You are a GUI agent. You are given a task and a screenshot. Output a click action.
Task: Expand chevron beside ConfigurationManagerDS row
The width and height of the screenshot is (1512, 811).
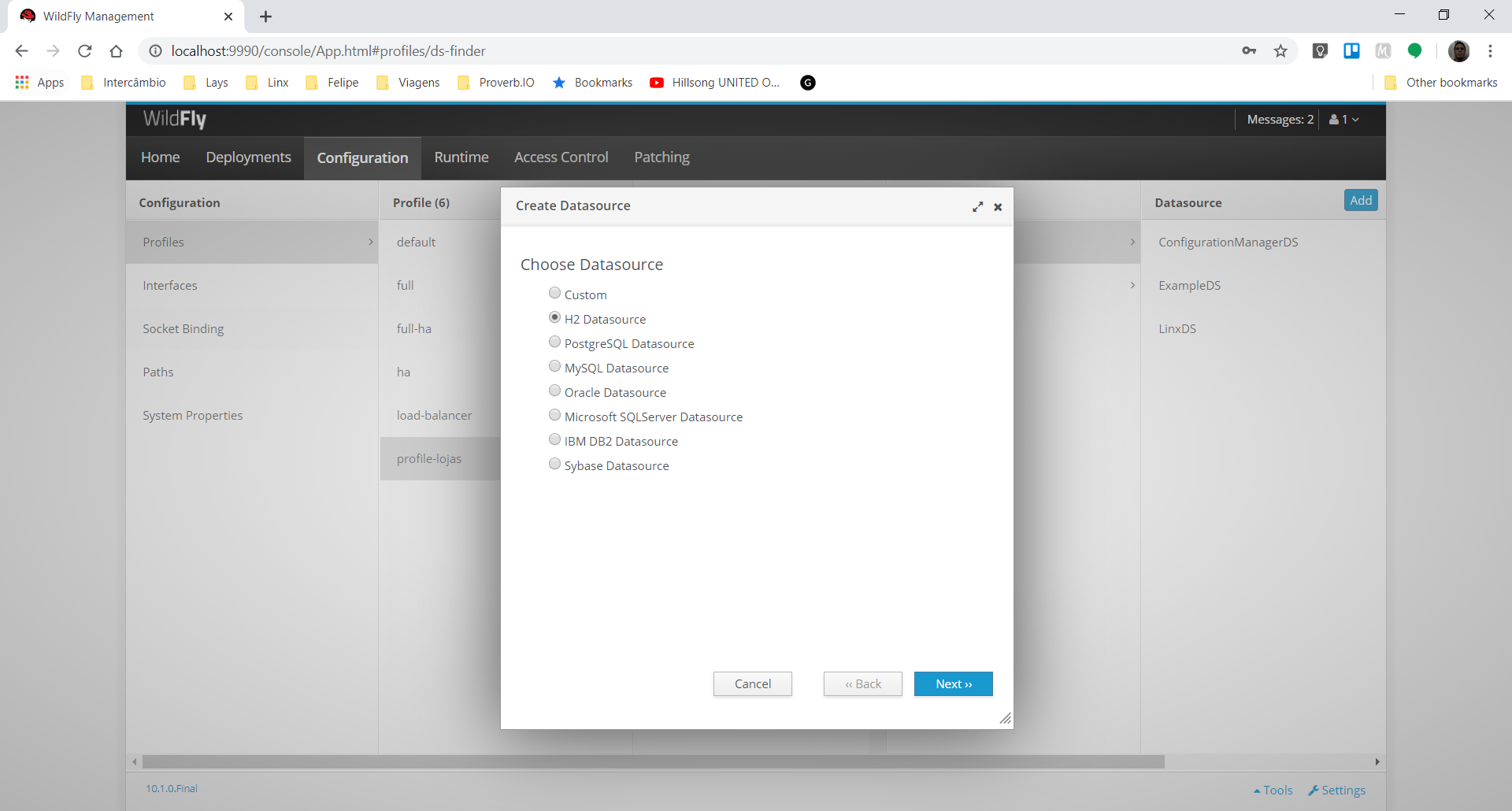click(x=1132, y=242)
